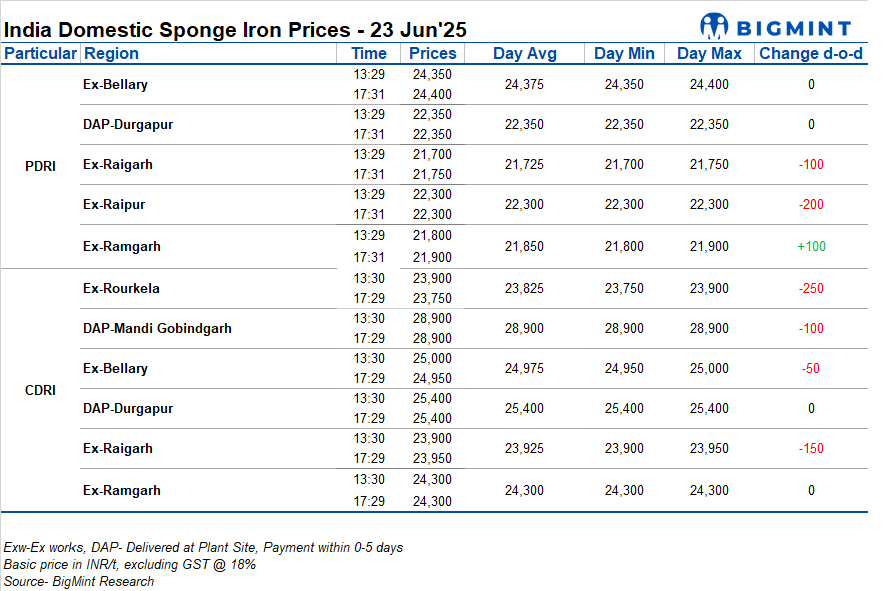Screen dimensions: 885x591
Task: Click the India Domestic Sponge Iron Prices title
Action: click(x=236, y=27)
